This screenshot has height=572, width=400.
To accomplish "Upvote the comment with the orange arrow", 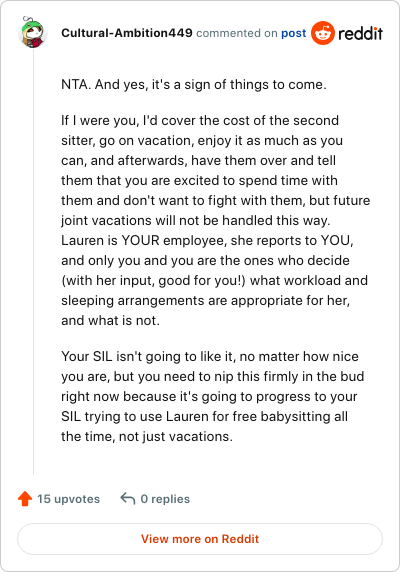I will point(25,498).
